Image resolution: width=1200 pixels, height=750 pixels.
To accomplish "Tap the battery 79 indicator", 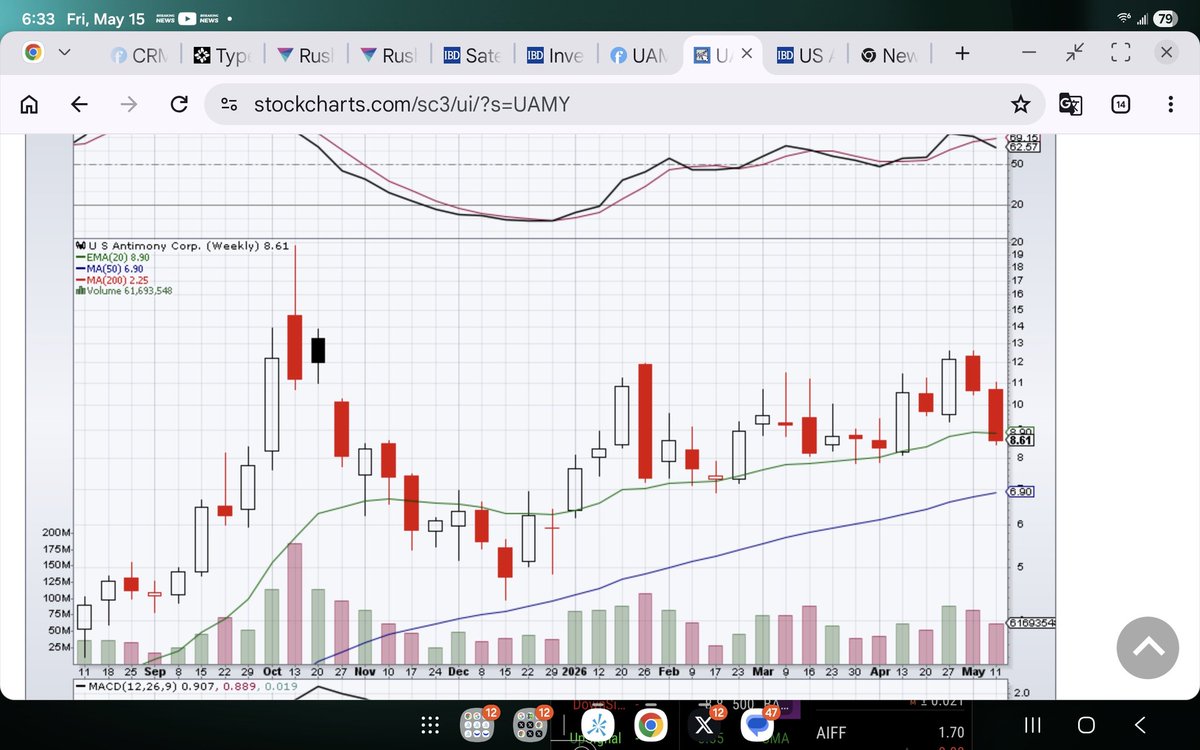I will (1164, 18).
